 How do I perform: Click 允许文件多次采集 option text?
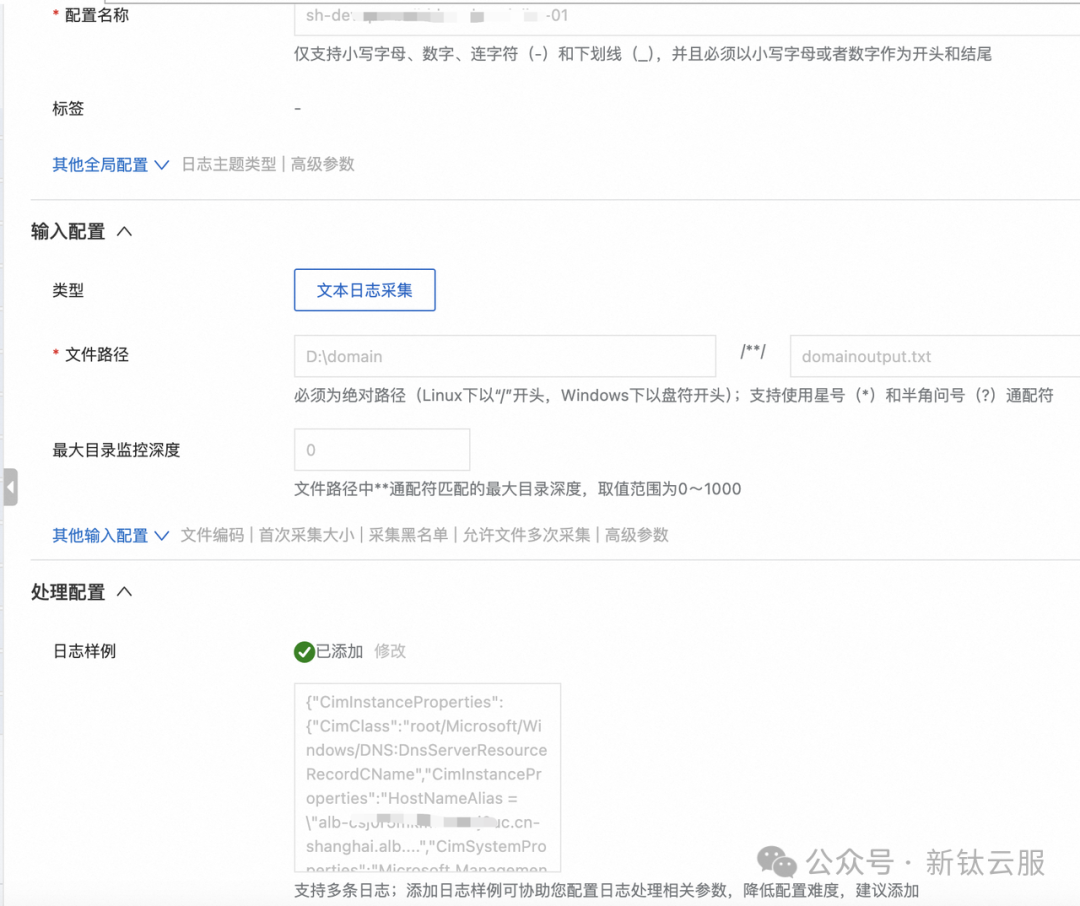pos(526,535)
